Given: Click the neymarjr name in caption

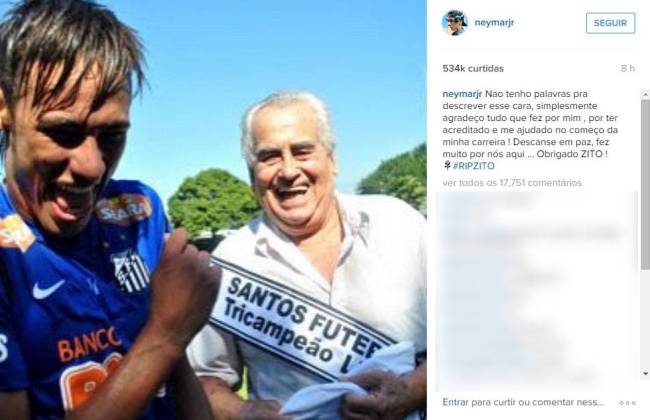Looking at the screenshot, I should pos(462,94).
